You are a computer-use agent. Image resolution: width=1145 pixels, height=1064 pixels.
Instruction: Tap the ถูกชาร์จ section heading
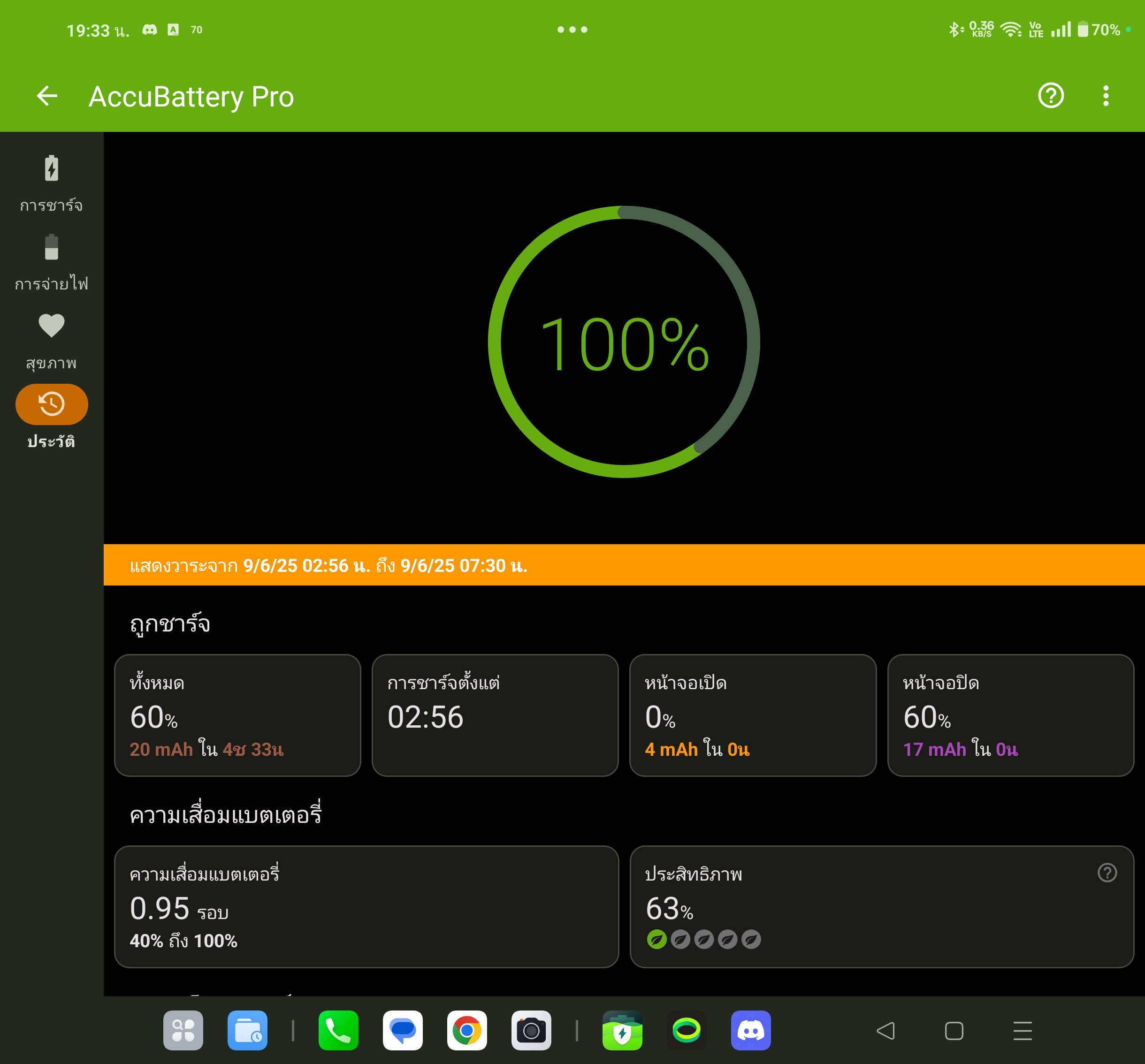(x=170, y=624)
